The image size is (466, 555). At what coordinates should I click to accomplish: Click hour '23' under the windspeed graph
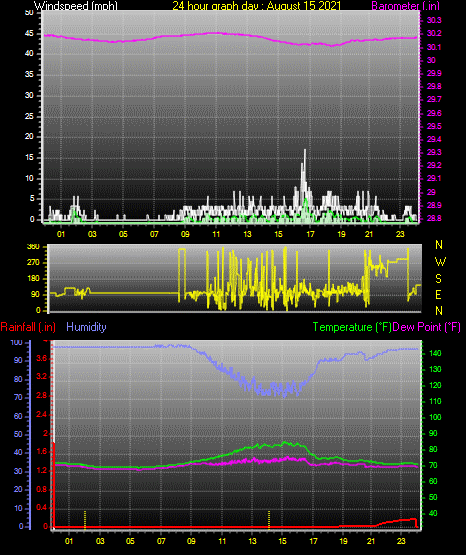[400, 234]
